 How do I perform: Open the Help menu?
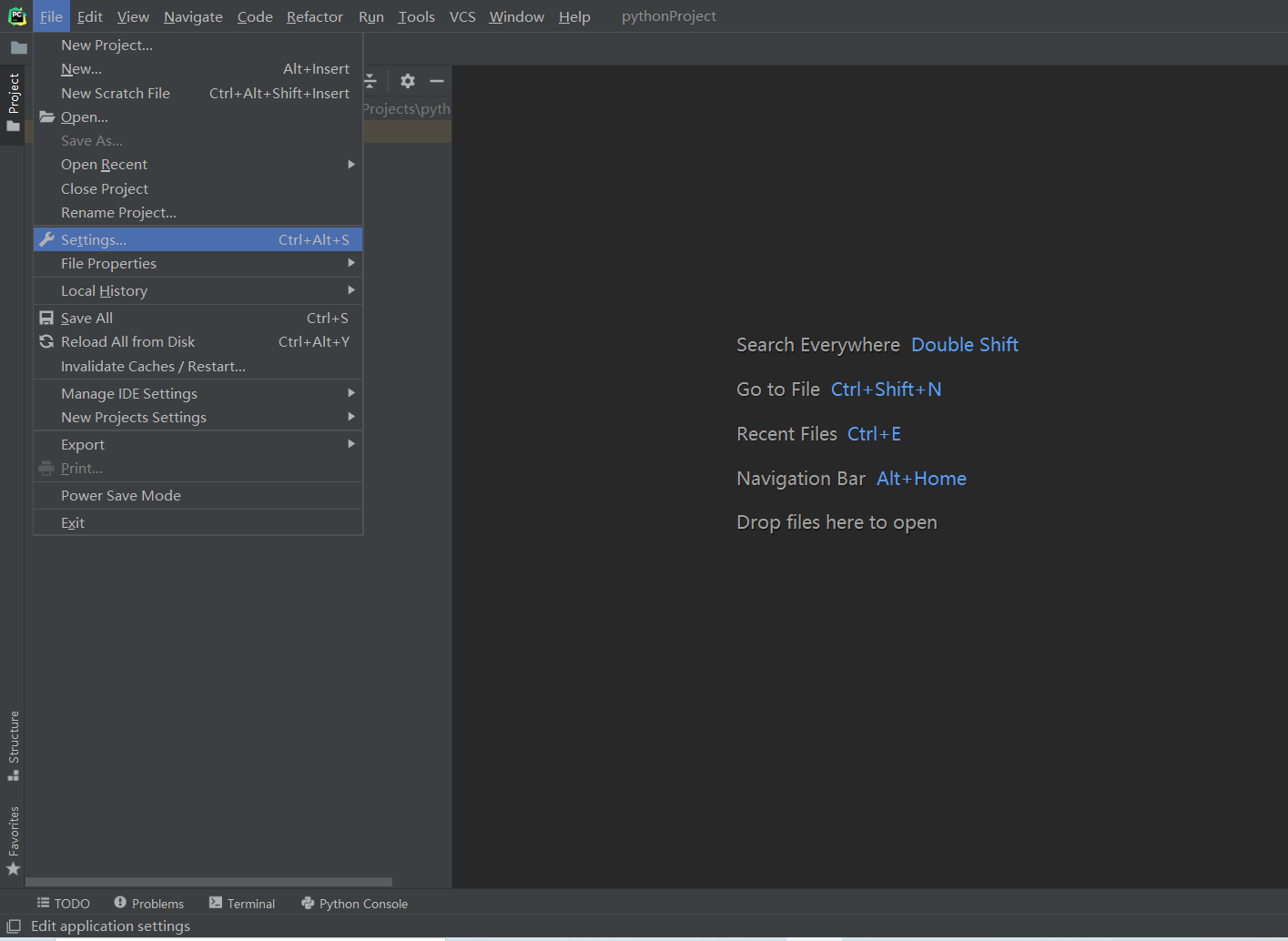tap(574, 16)
